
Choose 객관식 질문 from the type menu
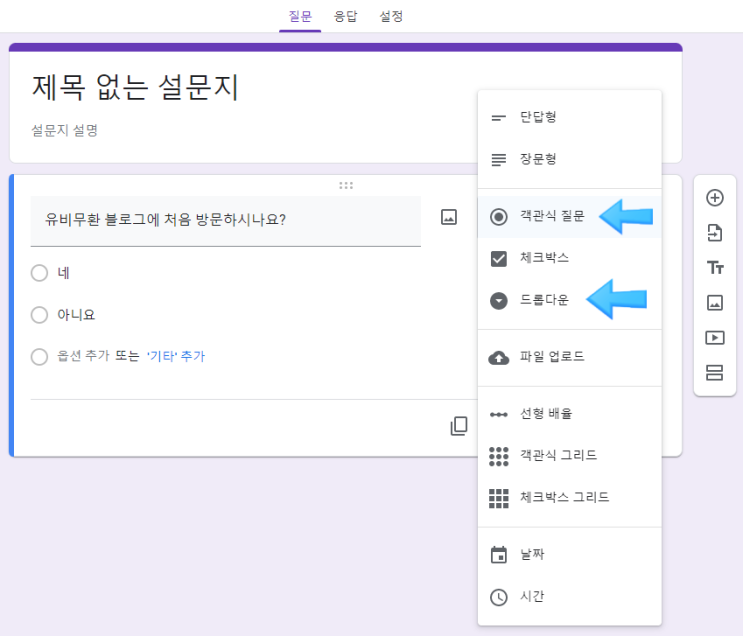[x=570, y=217]
